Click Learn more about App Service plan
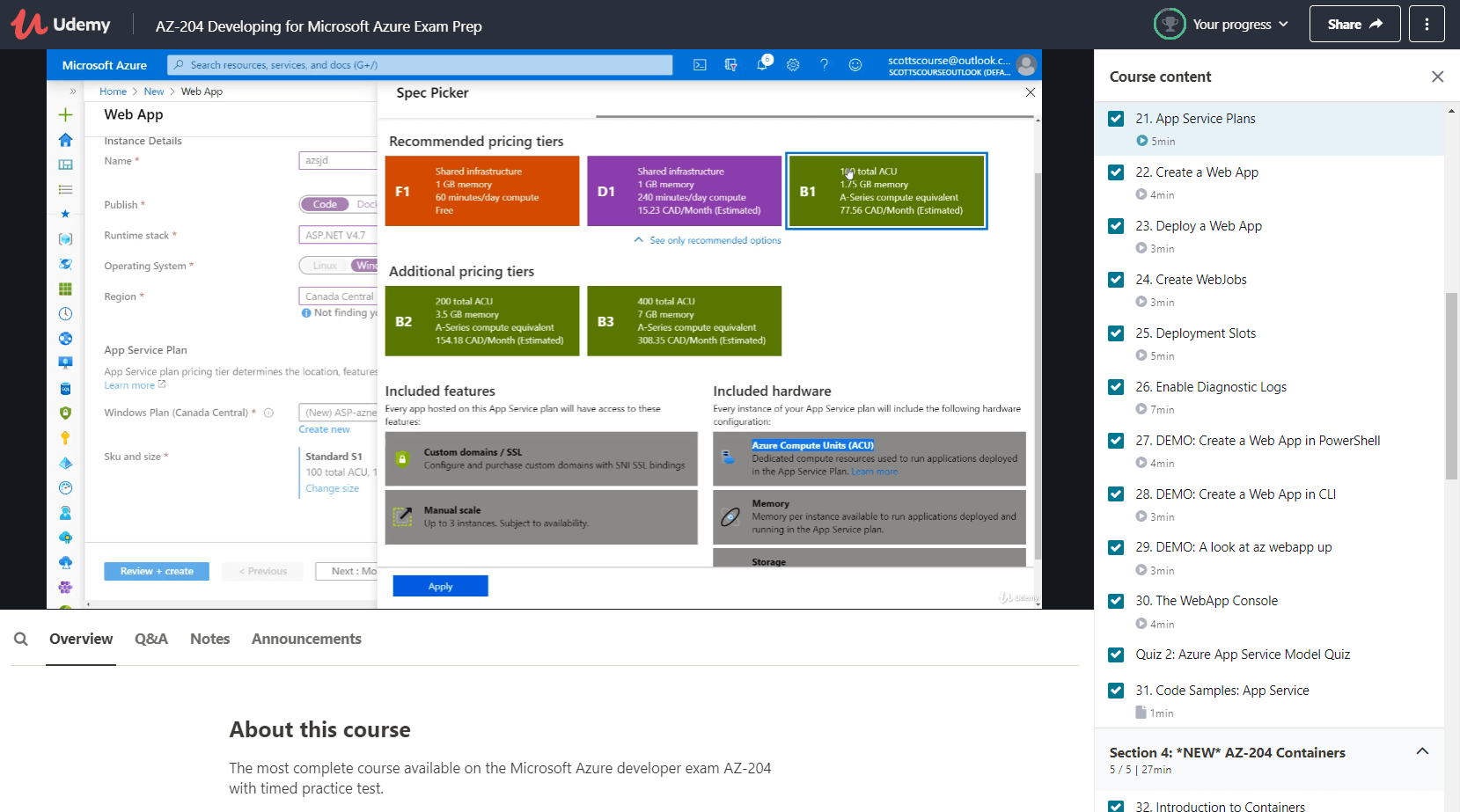This screenshot has height=812, width=1460. click(x=135, y=385)
